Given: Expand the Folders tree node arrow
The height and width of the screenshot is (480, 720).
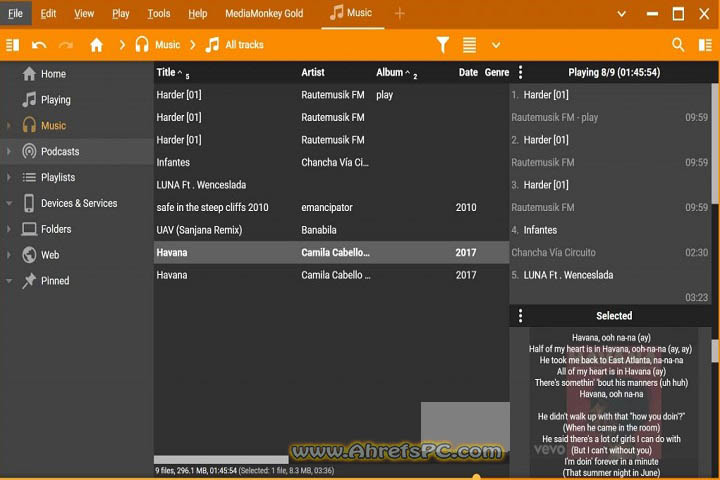Looking at the screenshot, I should click(x=8, y=229).
